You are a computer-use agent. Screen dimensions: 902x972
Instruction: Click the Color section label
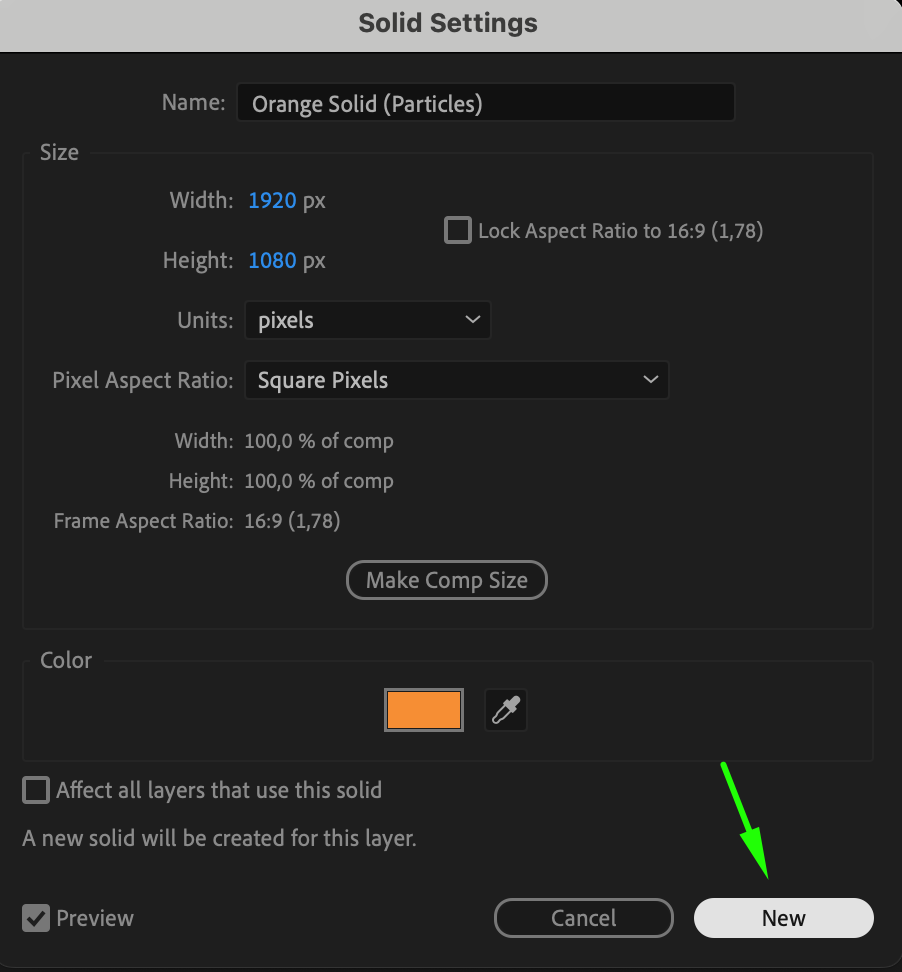point(66,660)
